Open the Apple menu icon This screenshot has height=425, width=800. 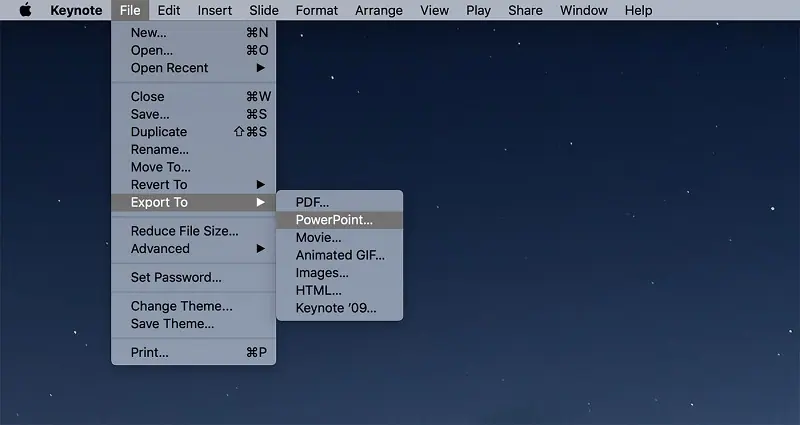coord(26,10)
